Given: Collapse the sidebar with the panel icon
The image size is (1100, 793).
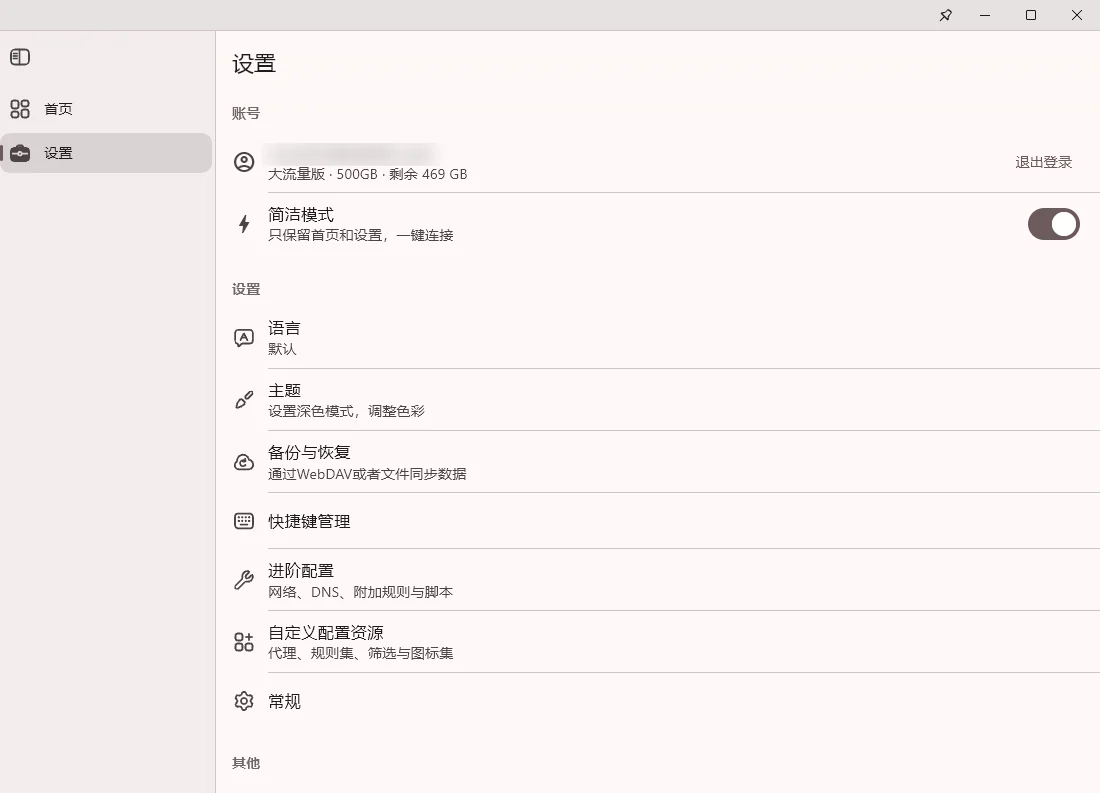Looking at the screenshot, I should point(20,57).
